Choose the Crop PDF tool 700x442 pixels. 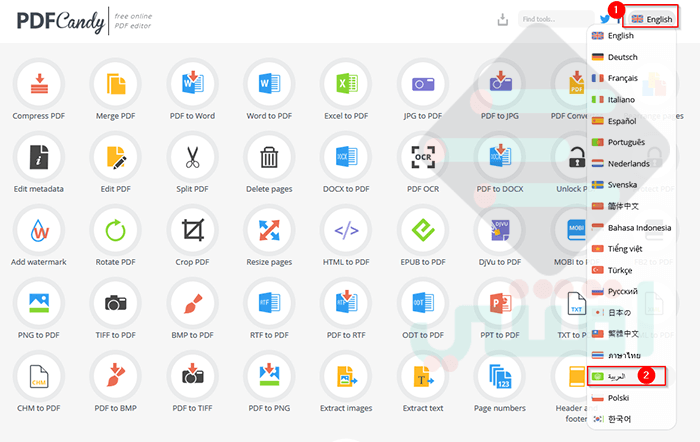point(192,231)
